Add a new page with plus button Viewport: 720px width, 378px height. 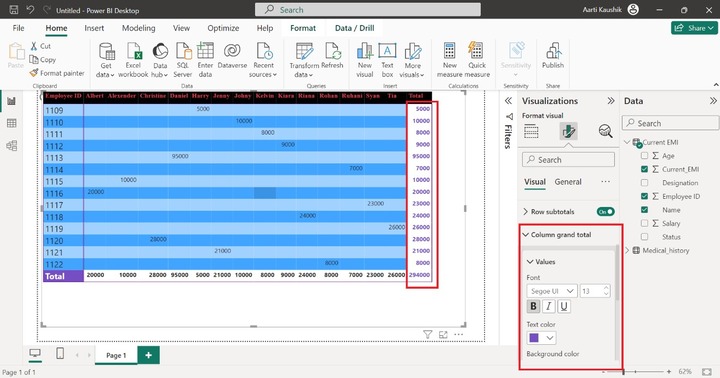(x=148, y=355)
